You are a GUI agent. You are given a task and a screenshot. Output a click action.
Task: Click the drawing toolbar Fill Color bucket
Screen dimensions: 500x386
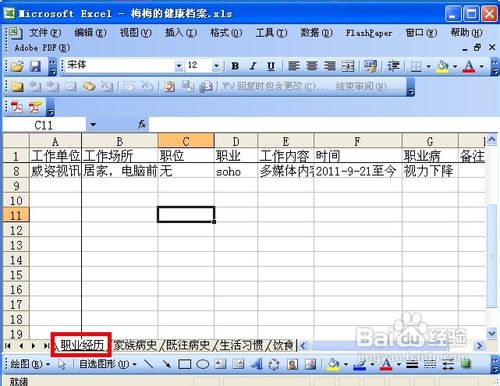(333, 364)
